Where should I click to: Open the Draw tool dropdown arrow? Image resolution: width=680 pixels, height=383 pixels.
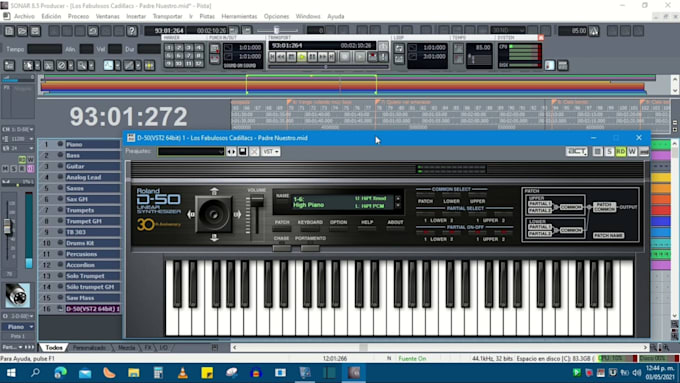[118, 65]
